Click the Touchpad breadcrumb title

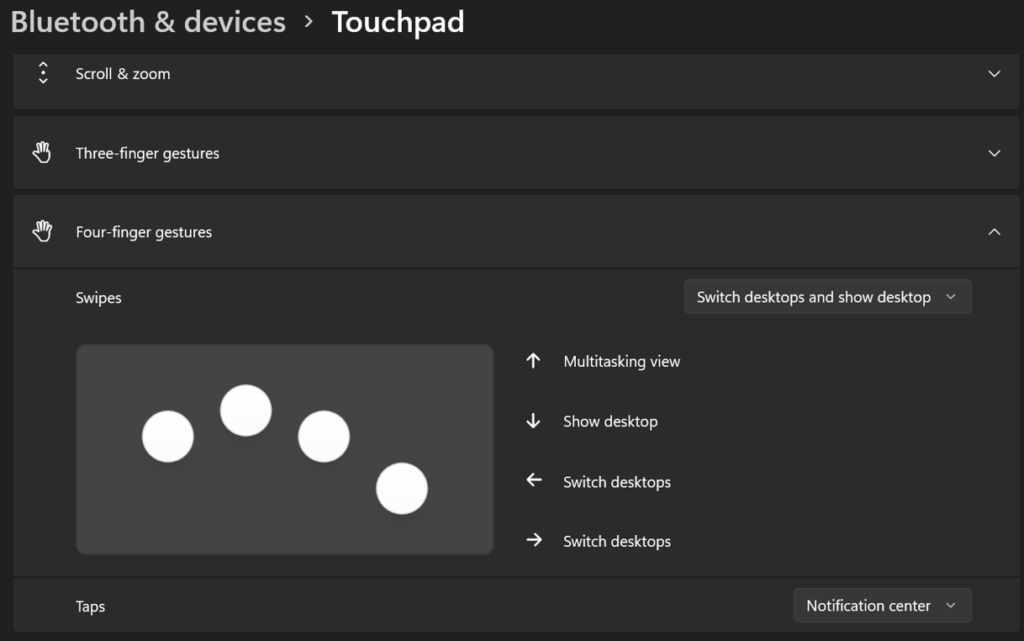pyautogui.click(x=398, y=22)
